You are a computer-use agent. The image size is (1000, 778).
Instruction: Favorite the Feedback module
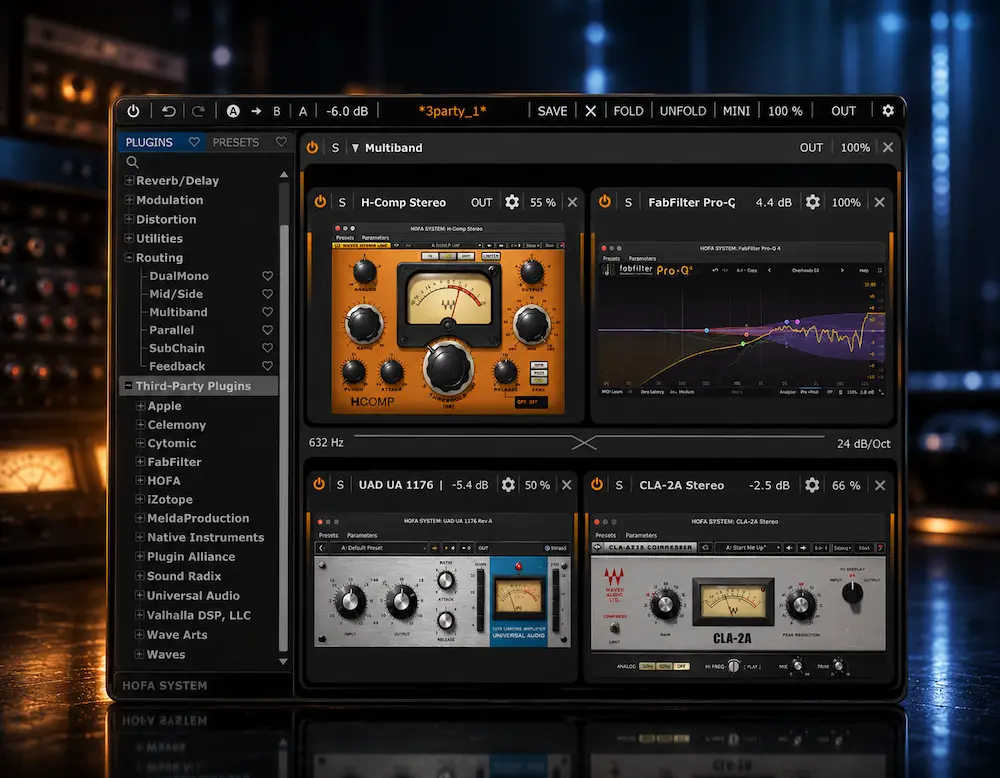coord(267,365)
